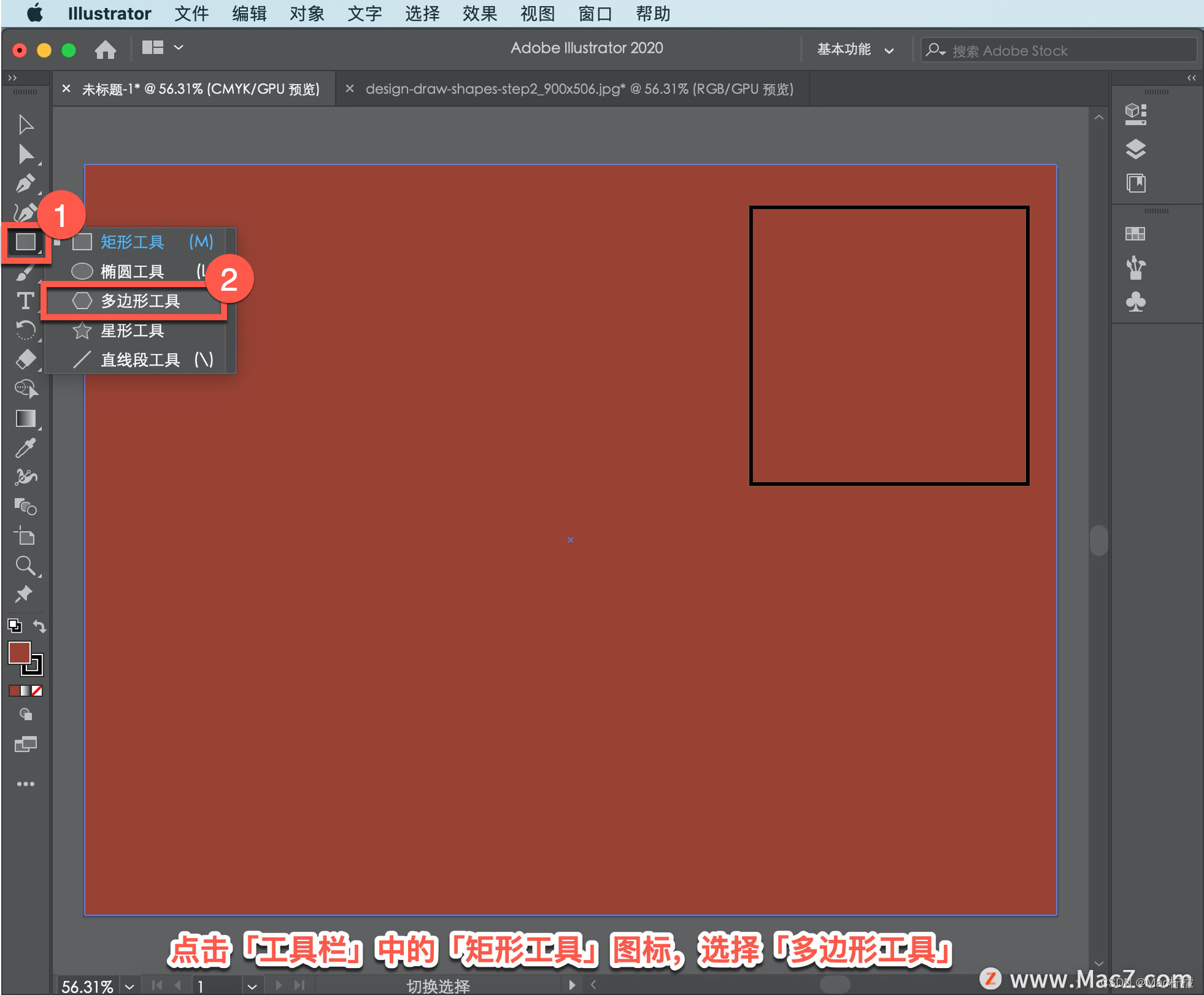The height and width of the screenshot is (995, 1204).
Task: Expand the arrange documents chevron
Action: [x=179, y=48]
